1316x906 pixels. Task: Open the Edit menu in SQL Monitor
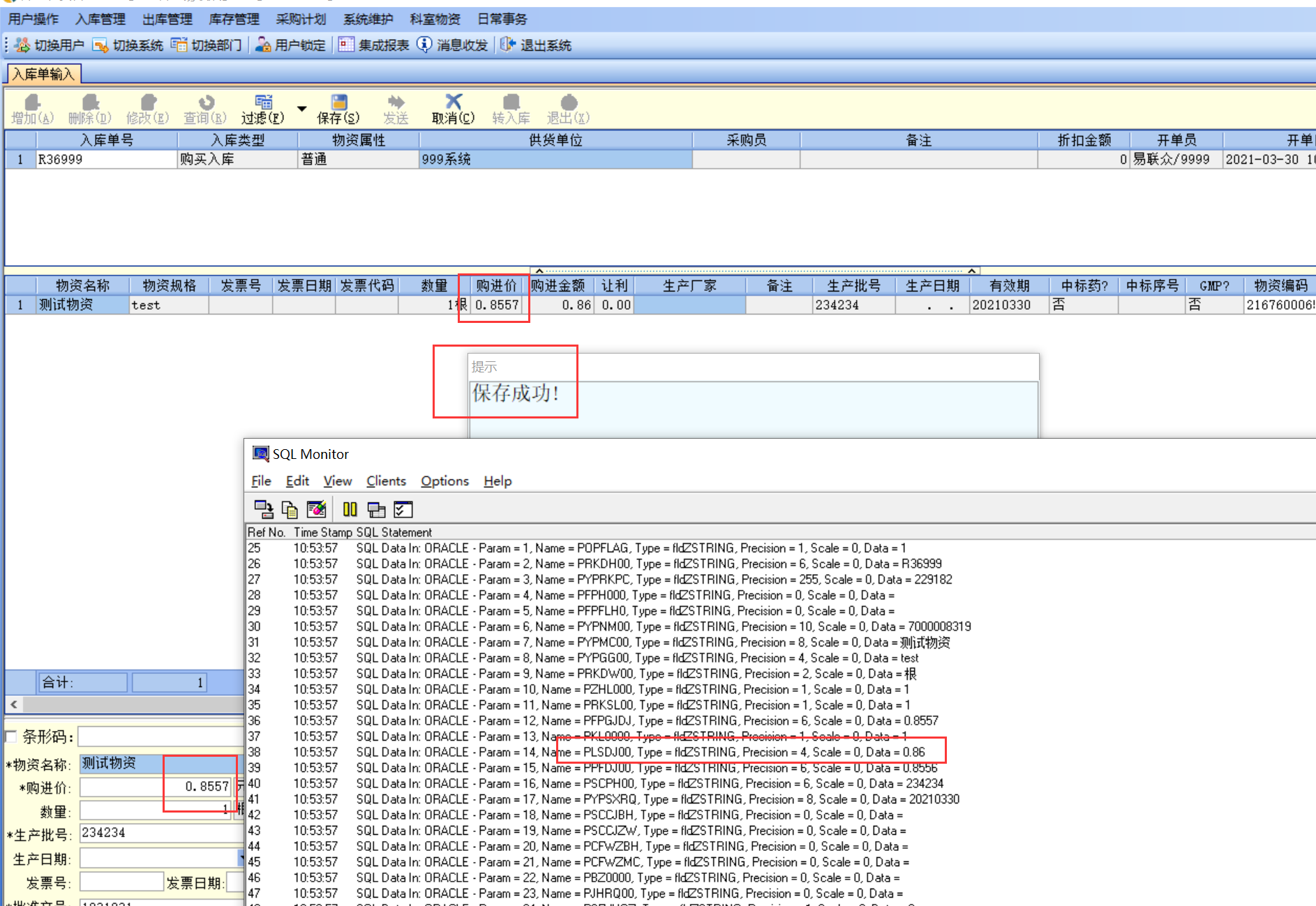tap(297, 481)
